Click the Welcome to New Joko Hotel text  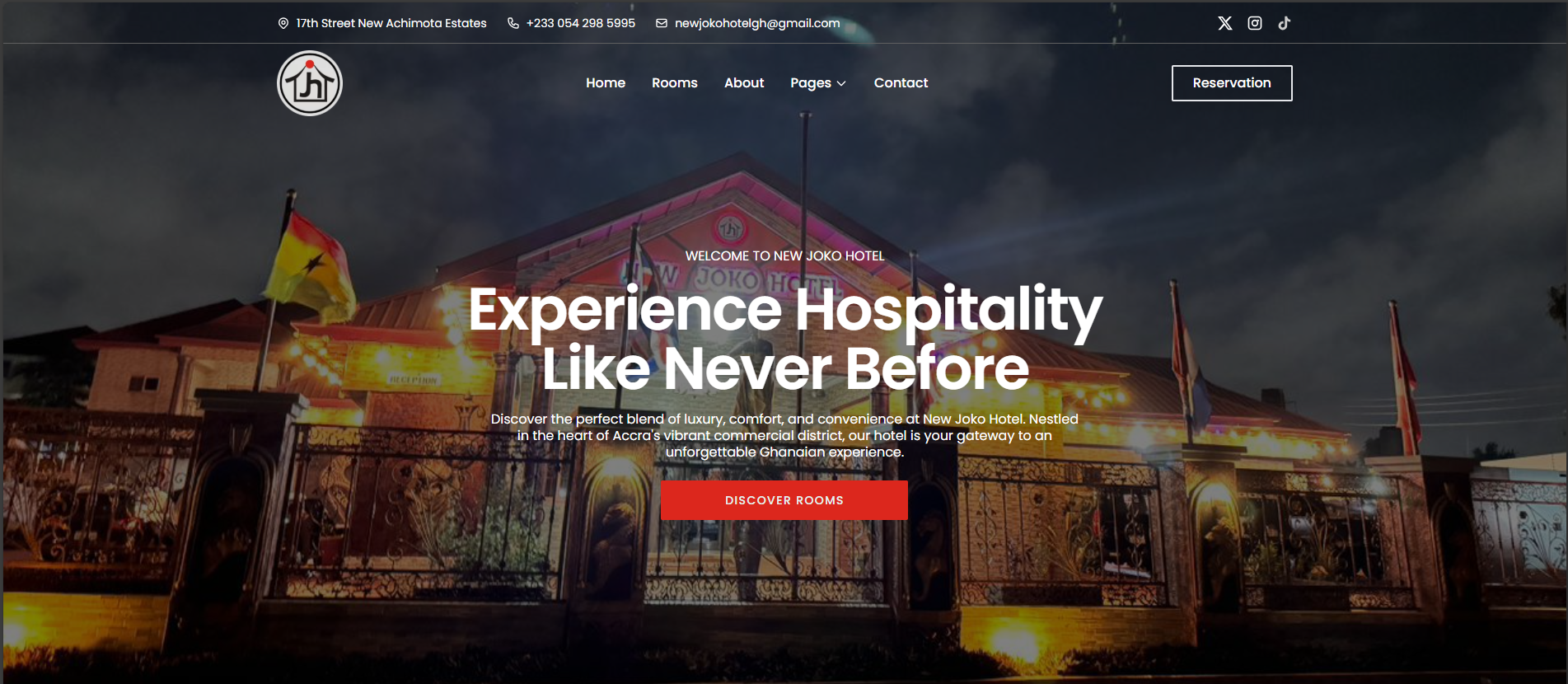(785, 255)
